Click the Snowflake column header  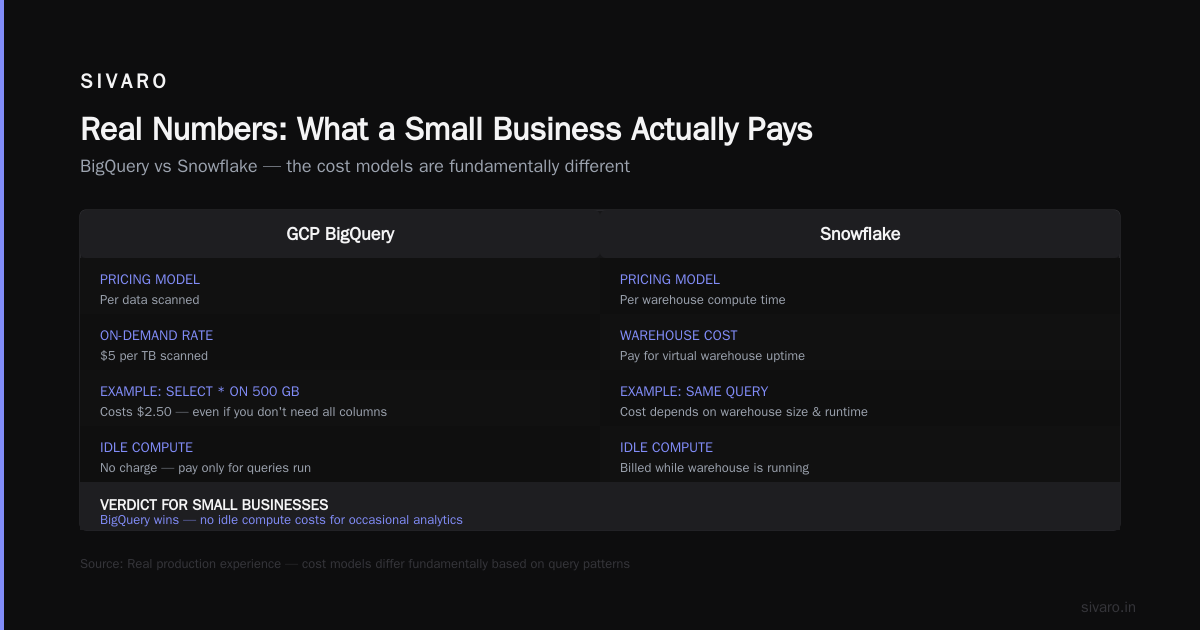tap(860, 234)
